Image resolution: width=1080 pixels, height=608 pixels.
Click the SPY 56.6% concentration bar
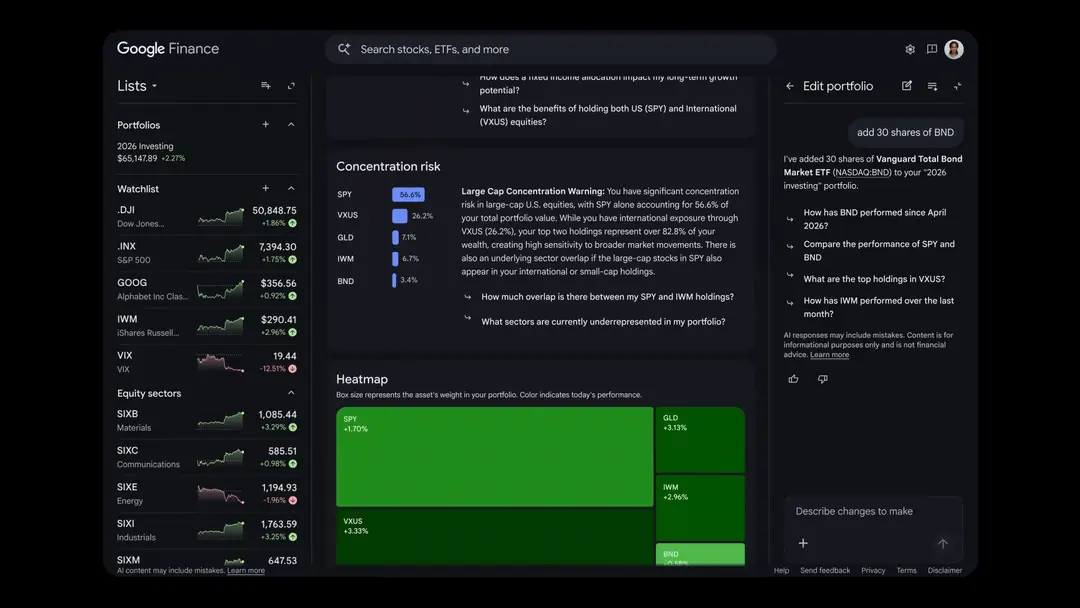coord(408,194)
